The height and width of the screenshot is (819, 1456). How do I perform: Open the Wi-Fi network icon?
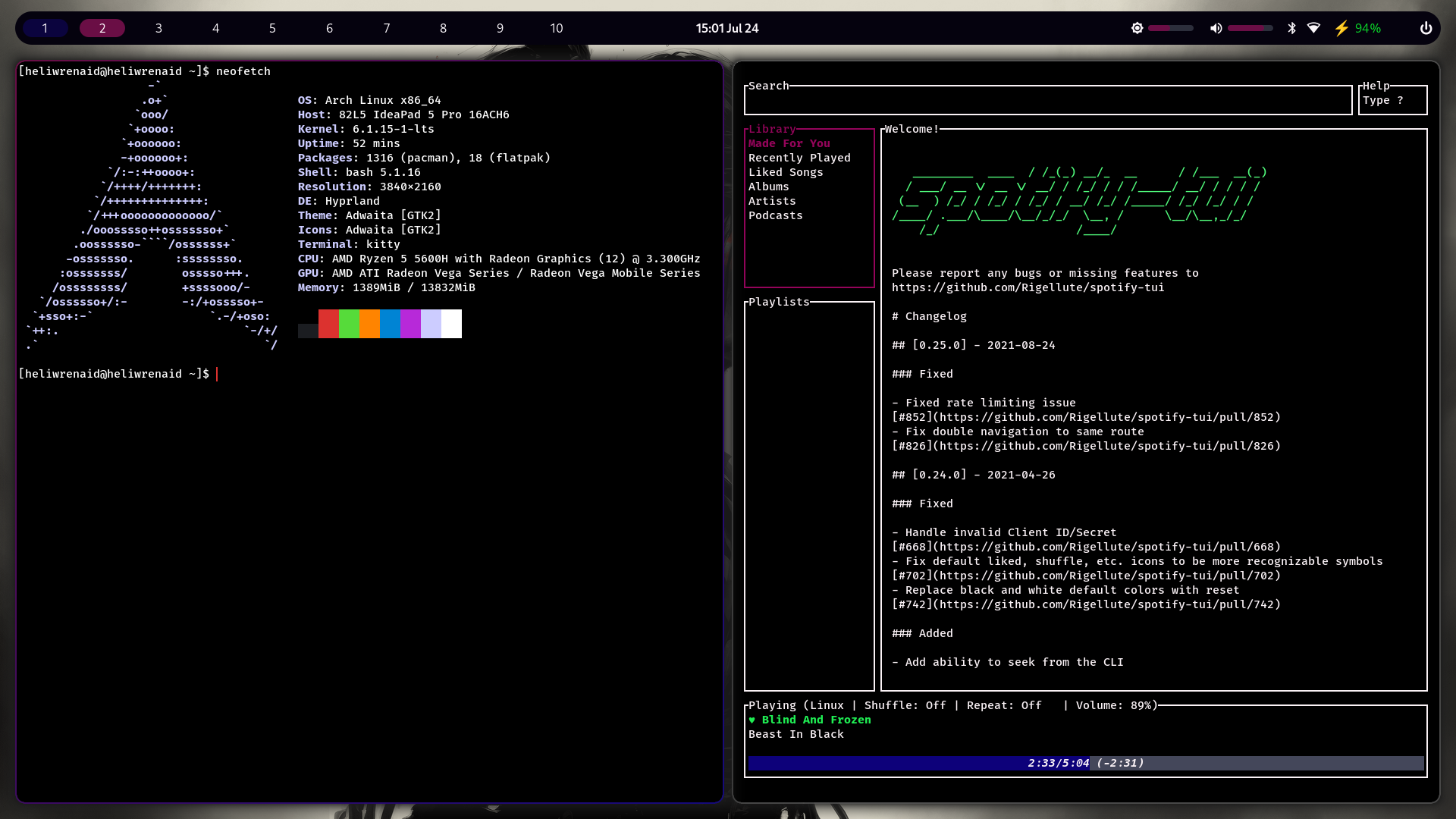pos(1313,28)
